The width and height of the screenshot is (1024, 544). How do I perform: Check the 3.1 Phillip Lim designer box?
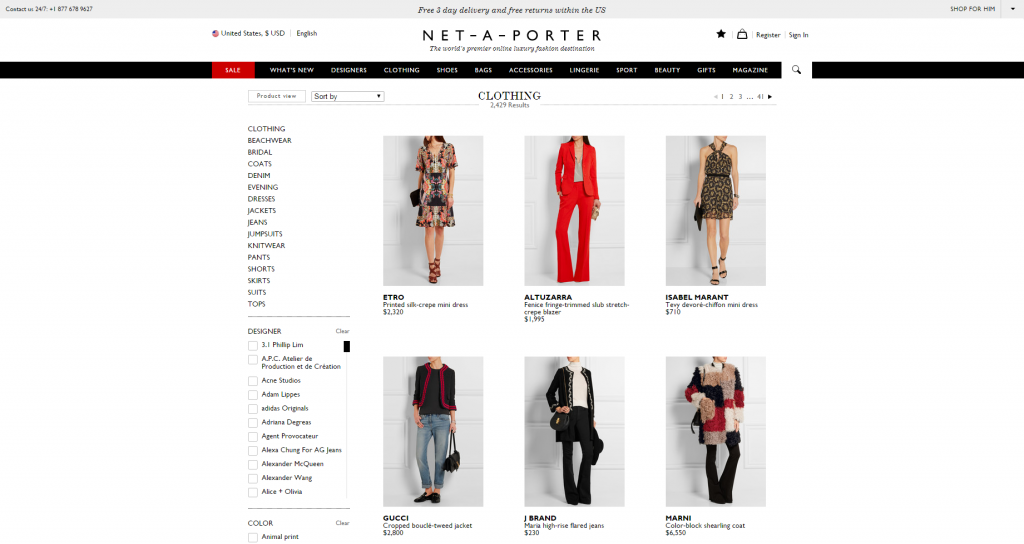pos(253,345)
